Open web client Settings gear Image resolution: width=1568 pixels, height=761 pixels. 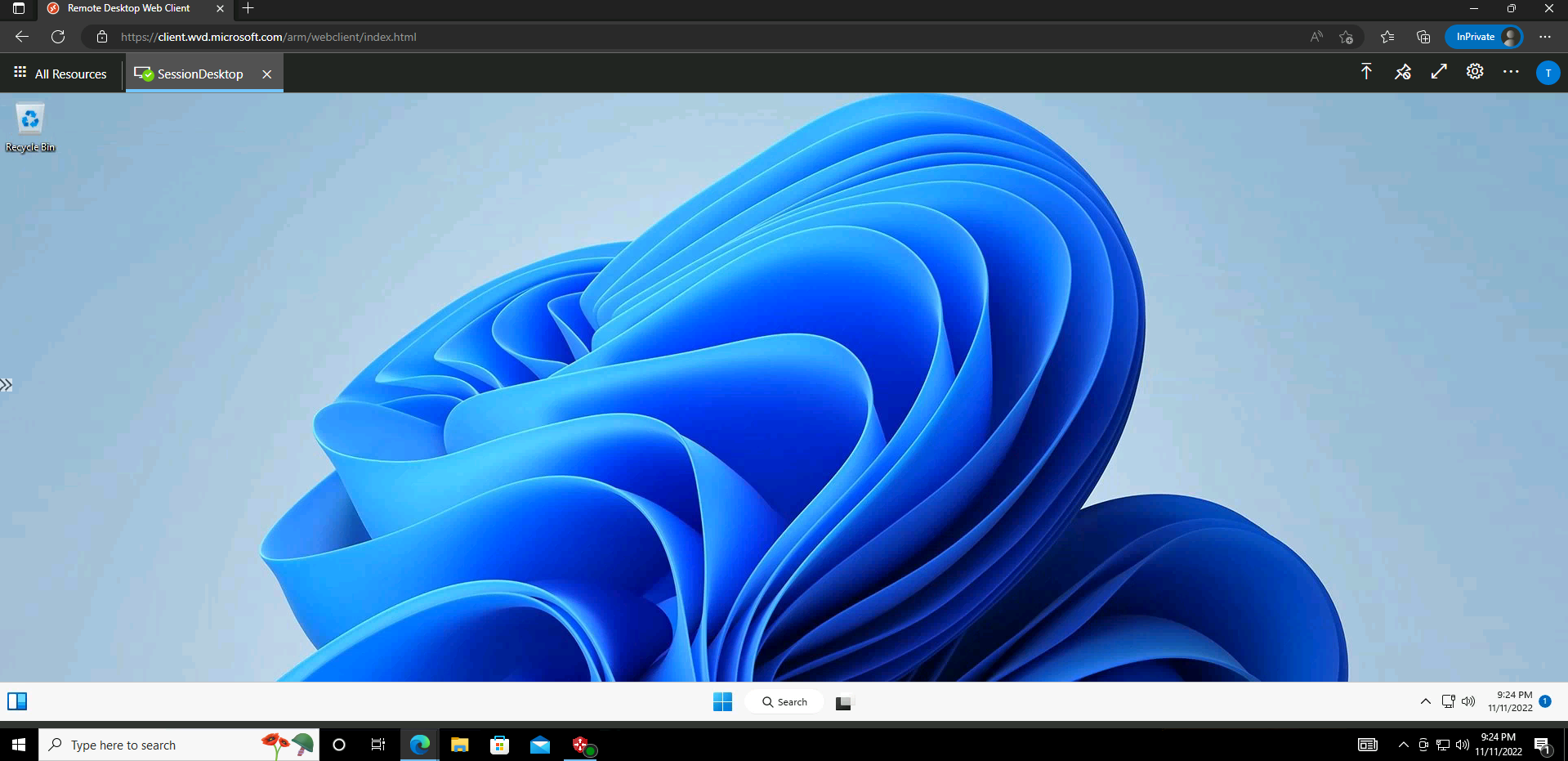pyautogui.click(x=1475, y=72)
